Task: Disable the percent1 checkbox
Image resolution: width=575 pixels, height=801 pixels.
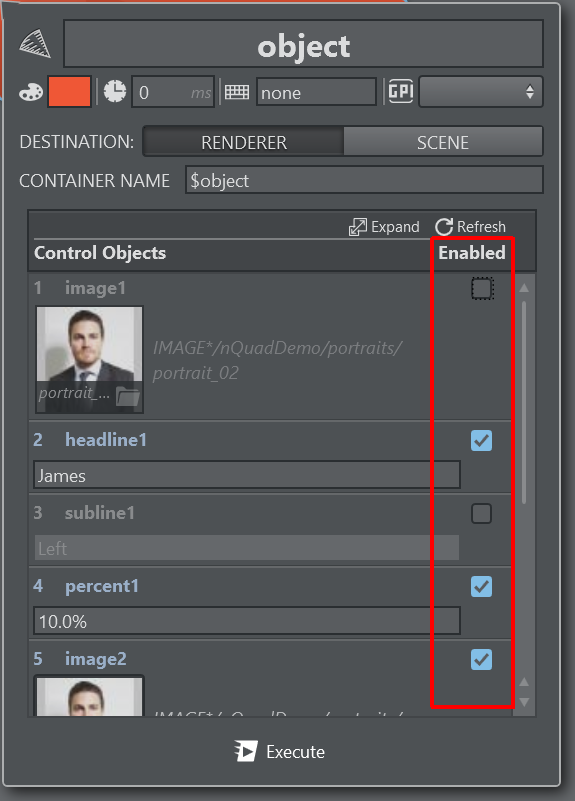Action: click(482, 586)
